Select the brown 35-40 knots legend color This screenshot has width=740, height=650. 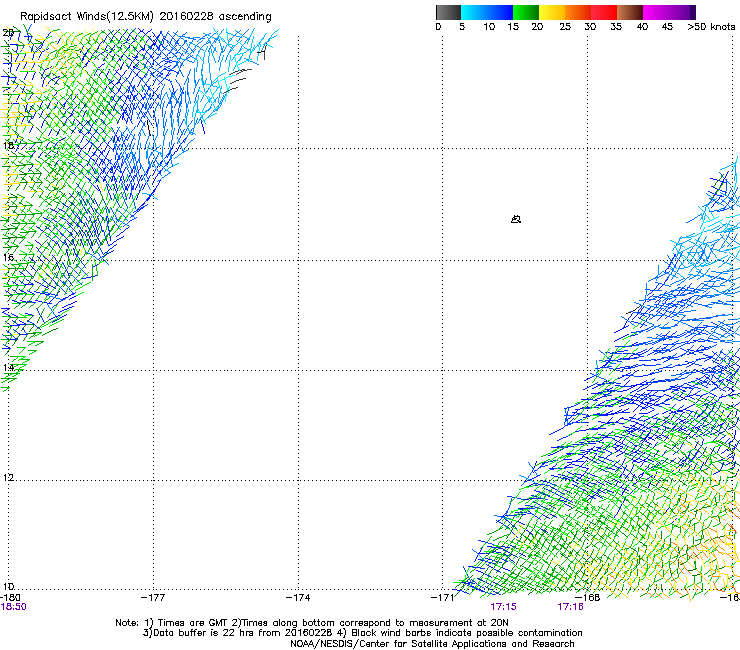point(630,12)
